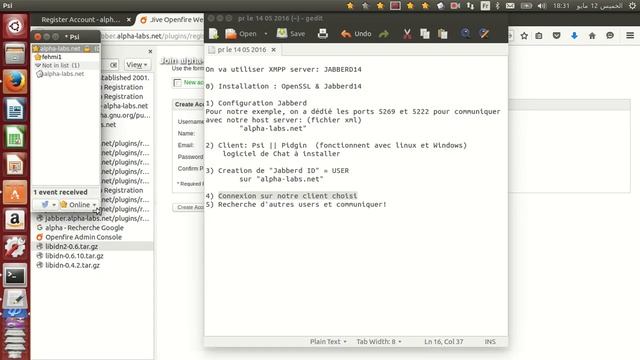This screenshot has width=640, height=360.
Task: Toggle the New account checkbox on the Openfire page
Action: pyautogui.click(x=177, y=83)
